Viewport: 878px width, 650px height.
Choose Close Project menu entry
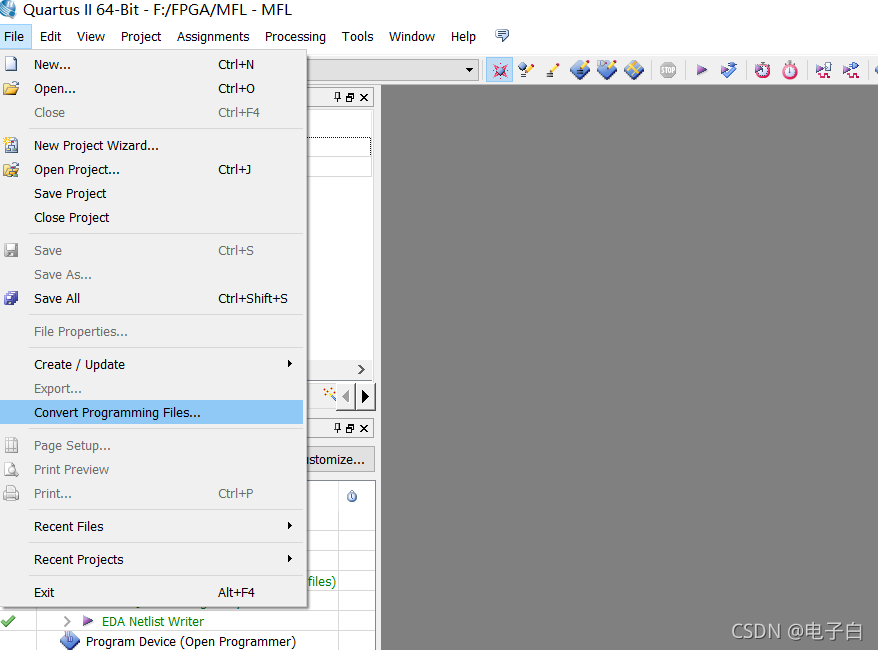coord(152,218)
